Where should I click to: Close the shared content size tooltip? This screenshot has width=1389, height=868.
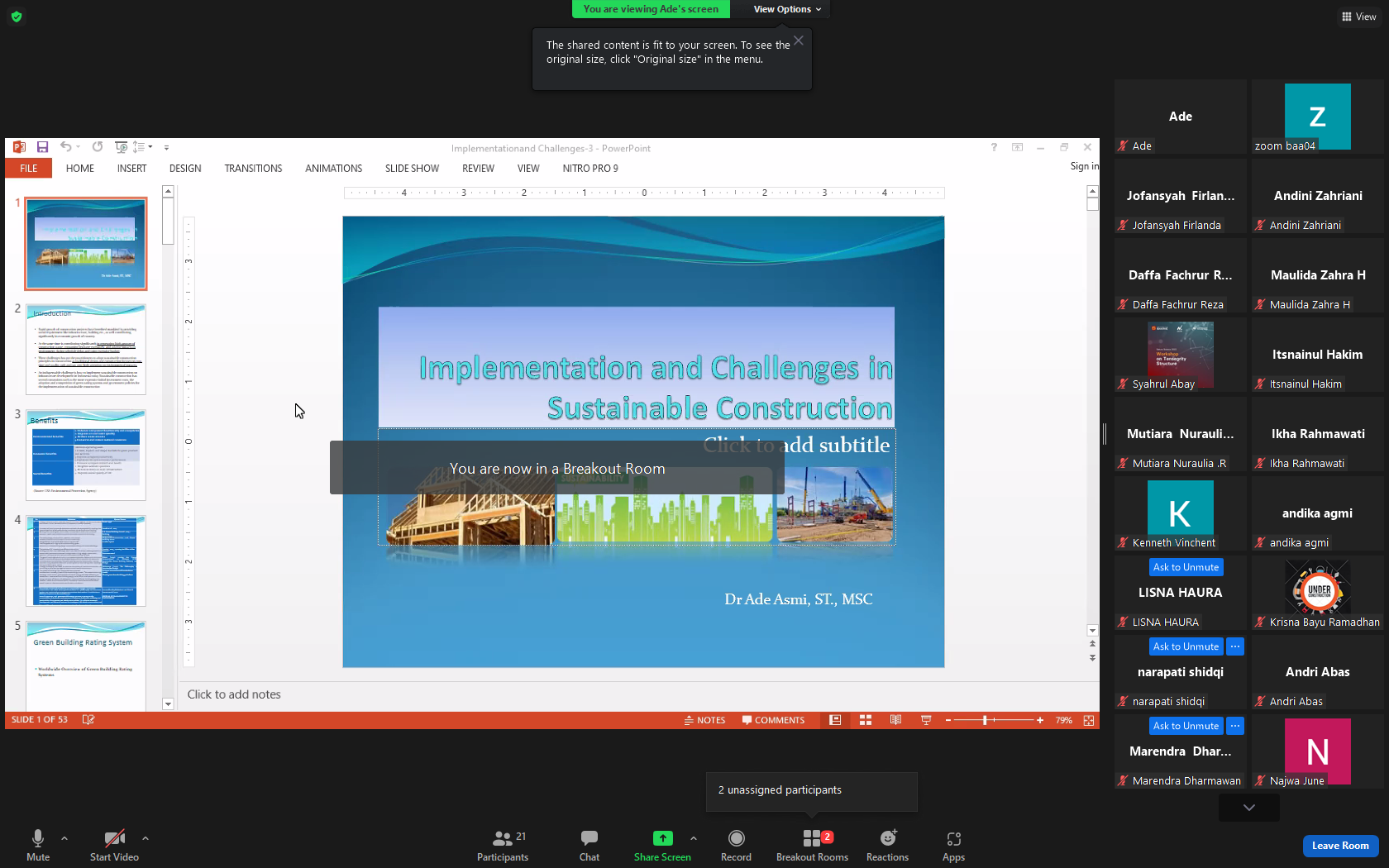[x=799, y=41]
